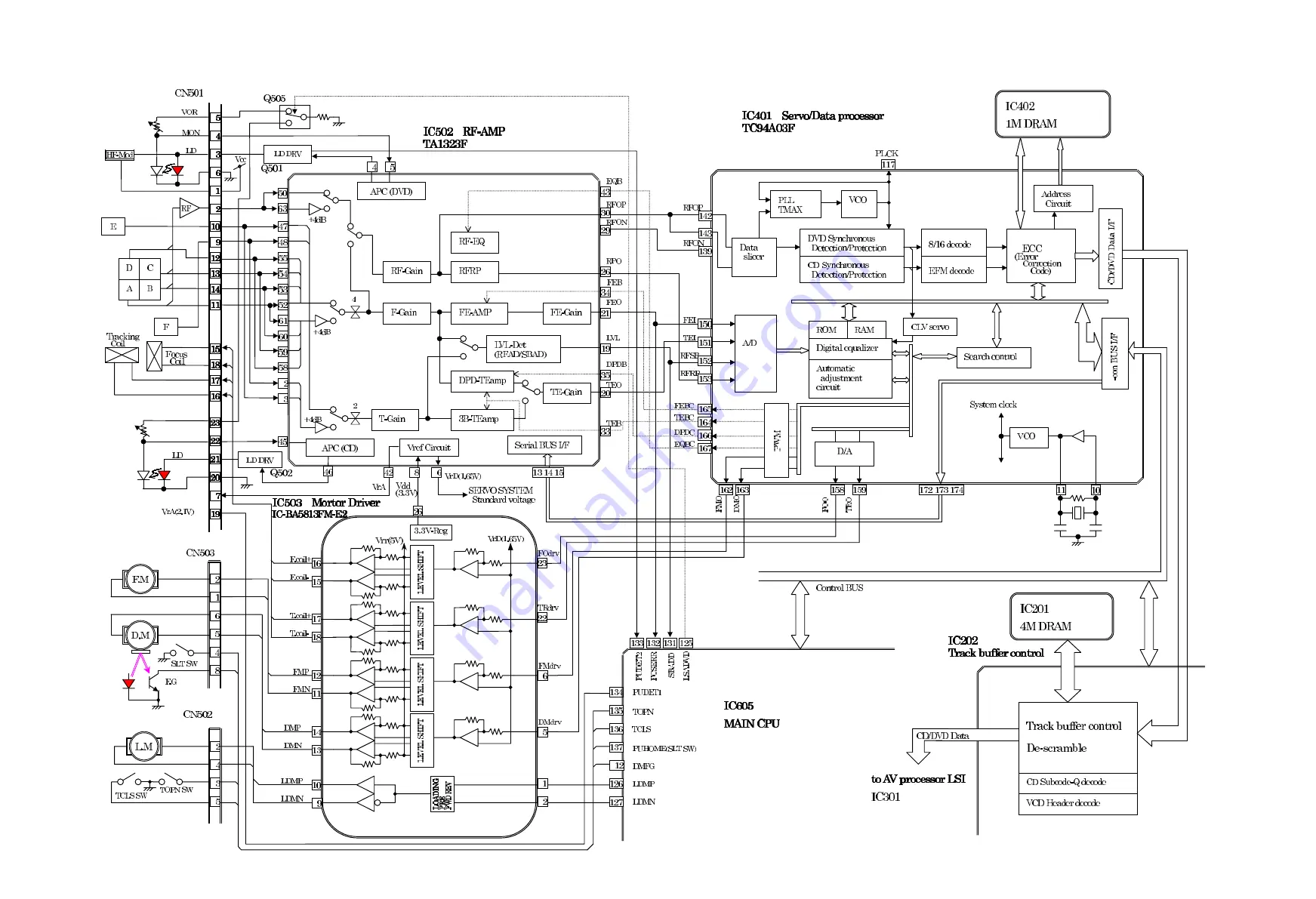The image size is (1316, 899).
Task: Click the EG phototransistor symbol
Action: coord(154,683)
